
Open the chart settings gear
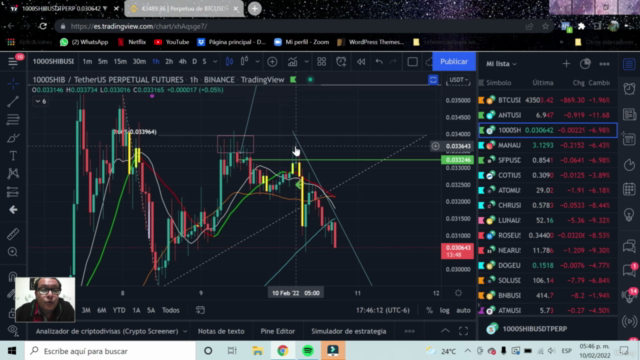pos(458,293)
